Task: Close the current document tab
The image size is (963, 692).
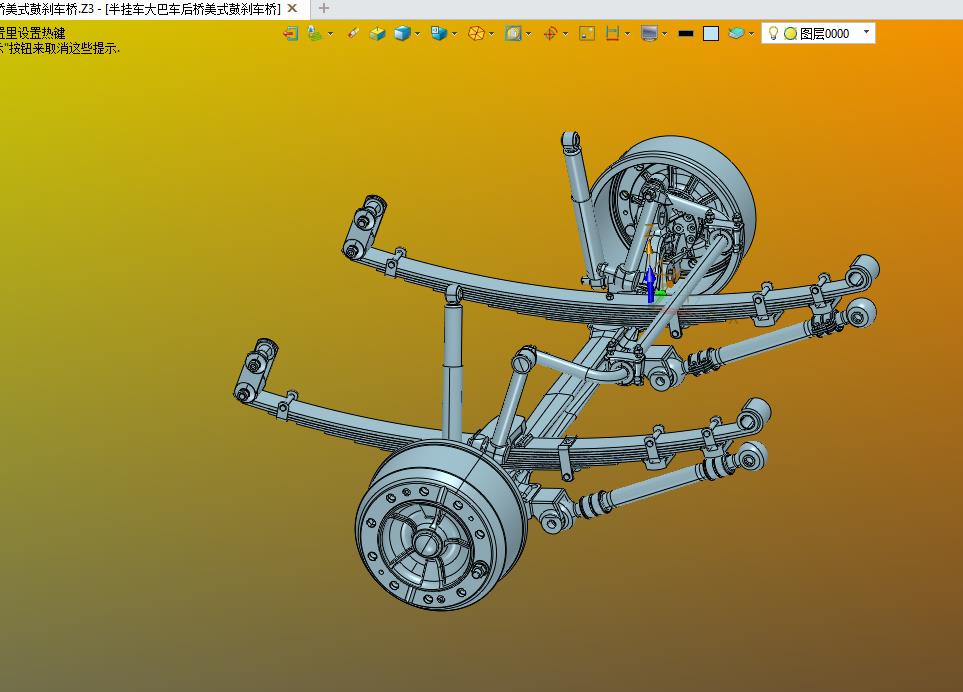Action: 292,8
